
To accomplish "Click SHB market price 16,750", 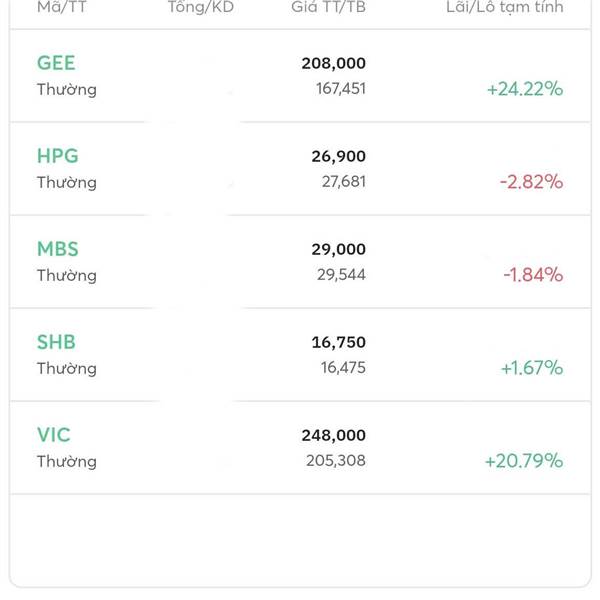I will [x=338, y=342].
